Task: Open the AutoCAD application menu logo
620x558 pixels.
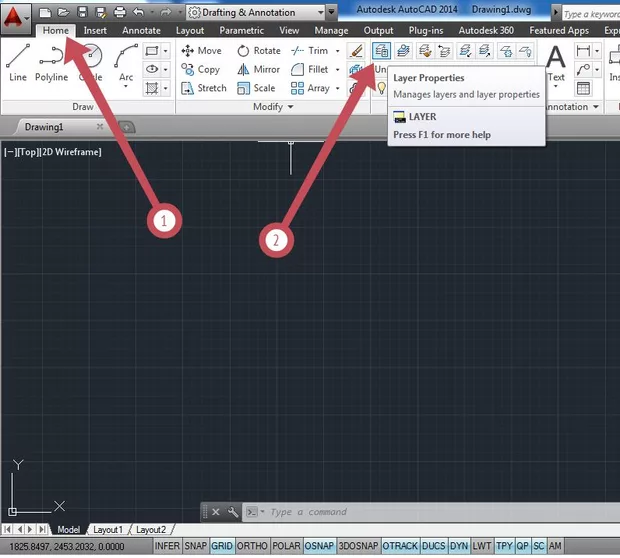Action: tap(16, 16)
